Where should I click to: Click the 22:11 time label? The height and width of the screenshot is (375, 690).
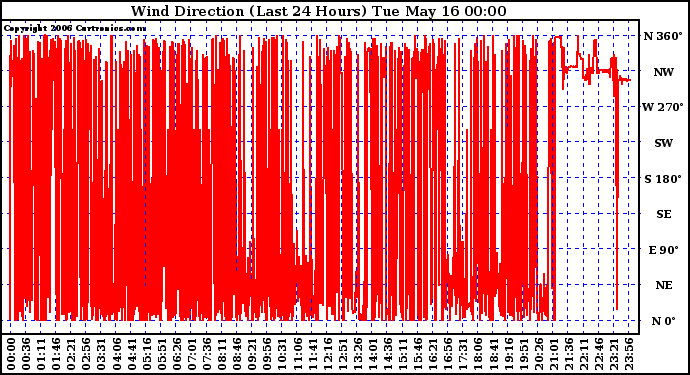click(x=584, y=354)
